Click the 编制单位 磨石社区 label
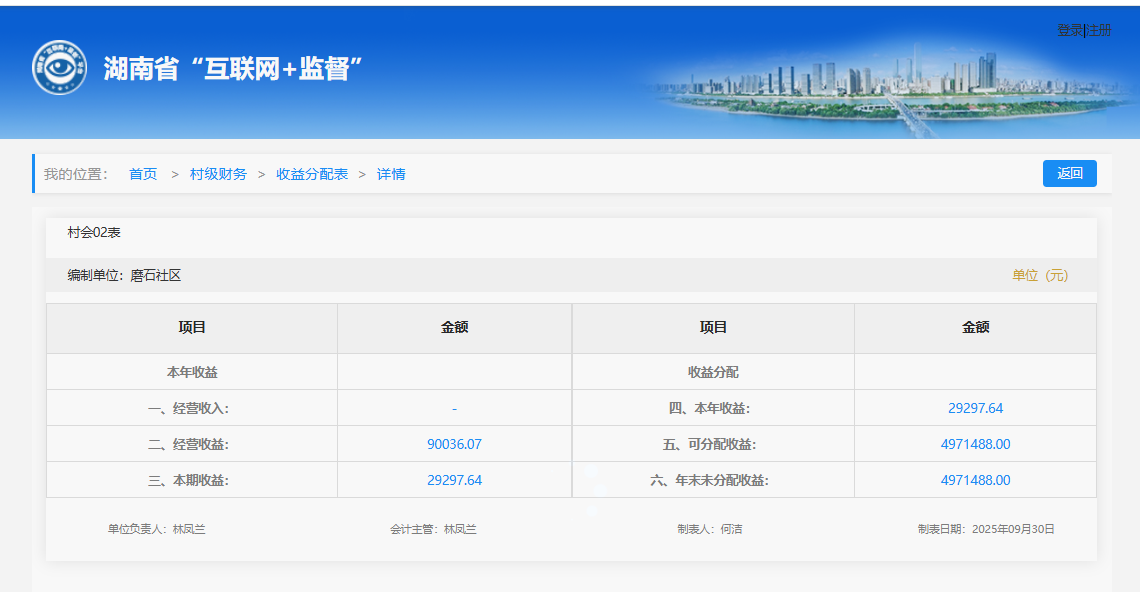Image resolution: width=1140 pixels, height=592 pixels. point(124,275)
